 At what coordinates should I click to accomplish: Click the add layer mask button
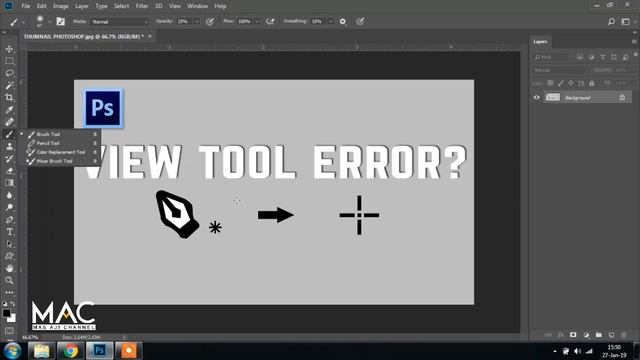tap(573, 335)
